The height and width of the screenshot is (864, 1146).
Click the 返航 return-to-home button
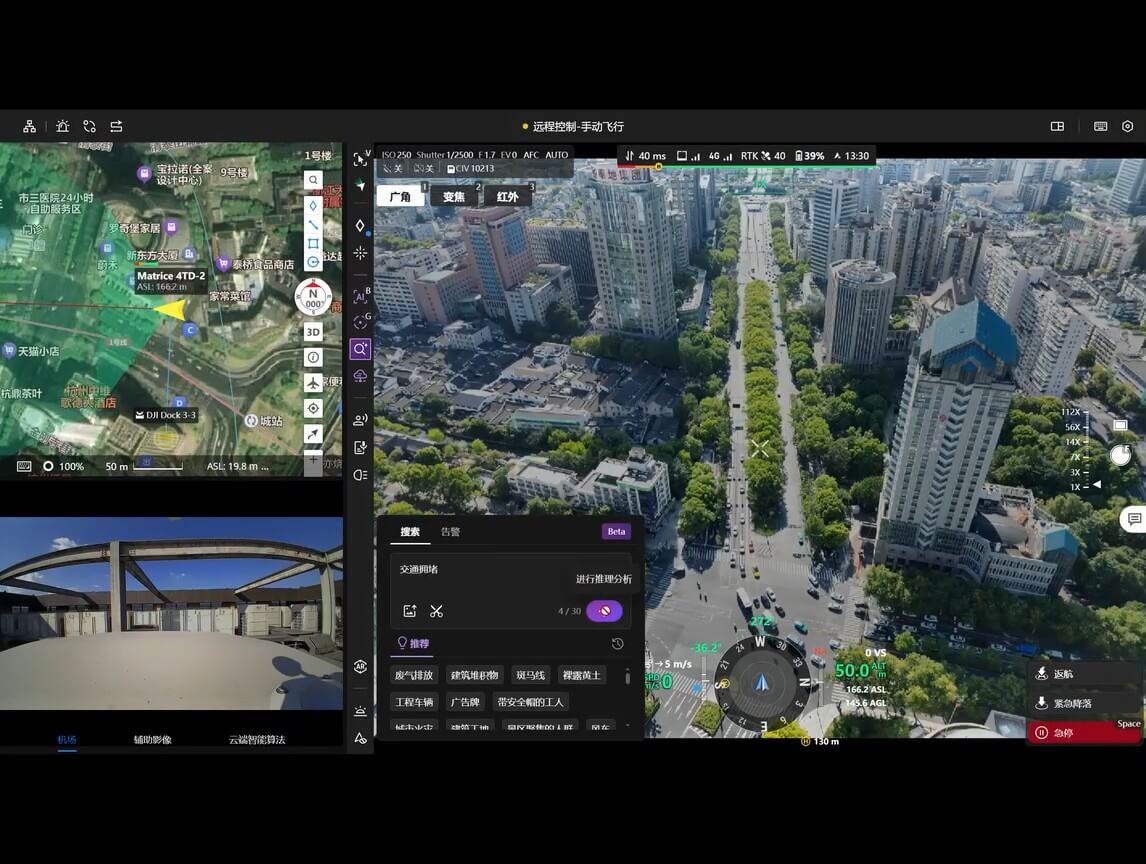point(1083,674)
